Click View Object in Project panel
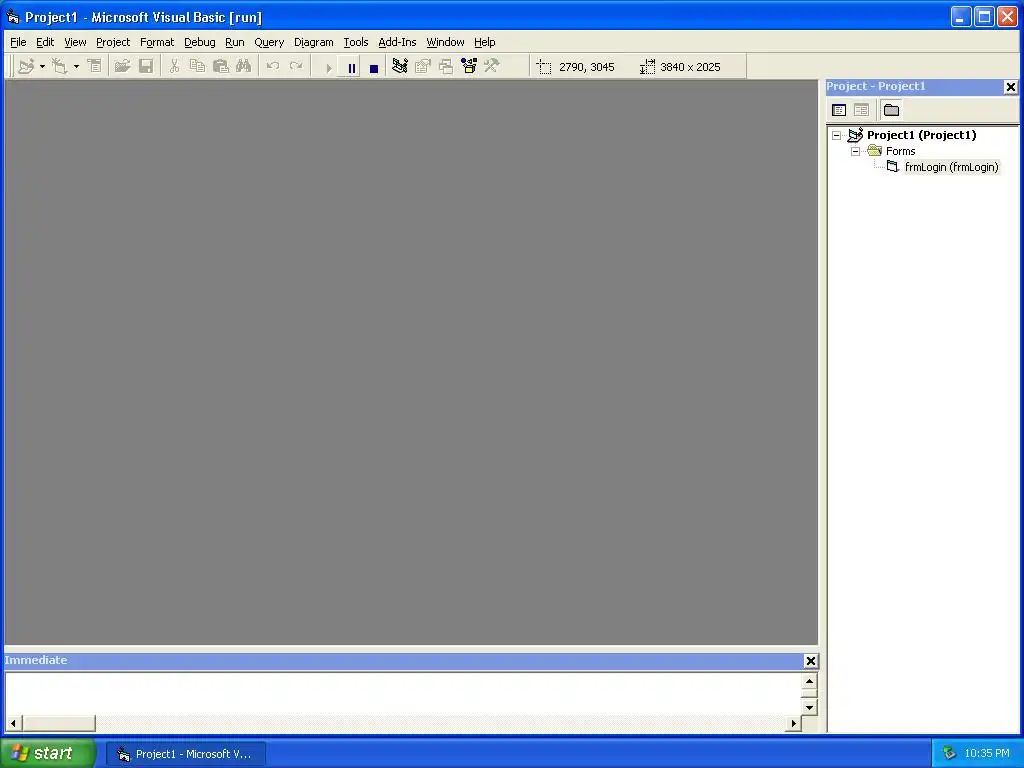 pos(861,110)
